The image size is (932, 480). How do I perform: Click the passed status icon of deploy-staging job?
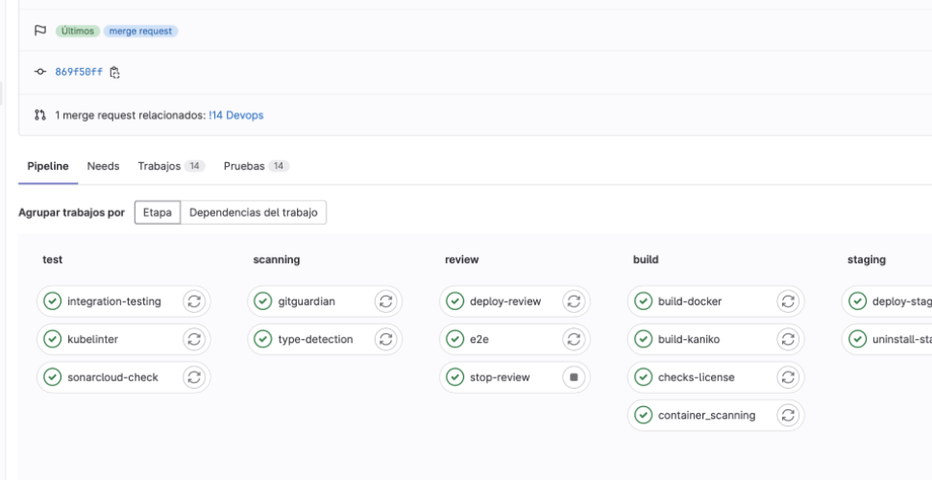[857, 301]
